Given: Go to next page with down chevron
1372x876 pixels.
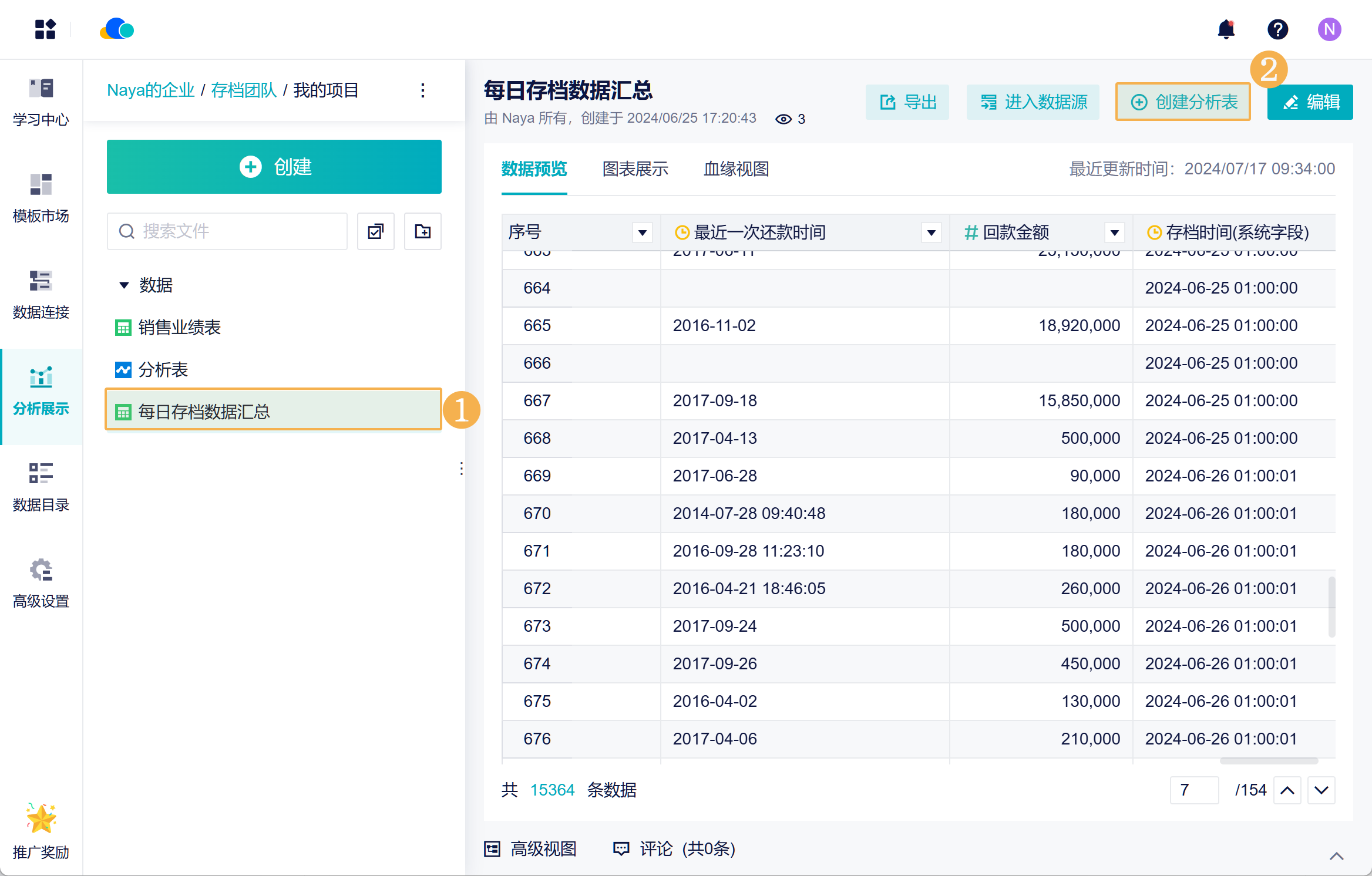Looking at the screenshot, I should click(x=1321, y=790).
